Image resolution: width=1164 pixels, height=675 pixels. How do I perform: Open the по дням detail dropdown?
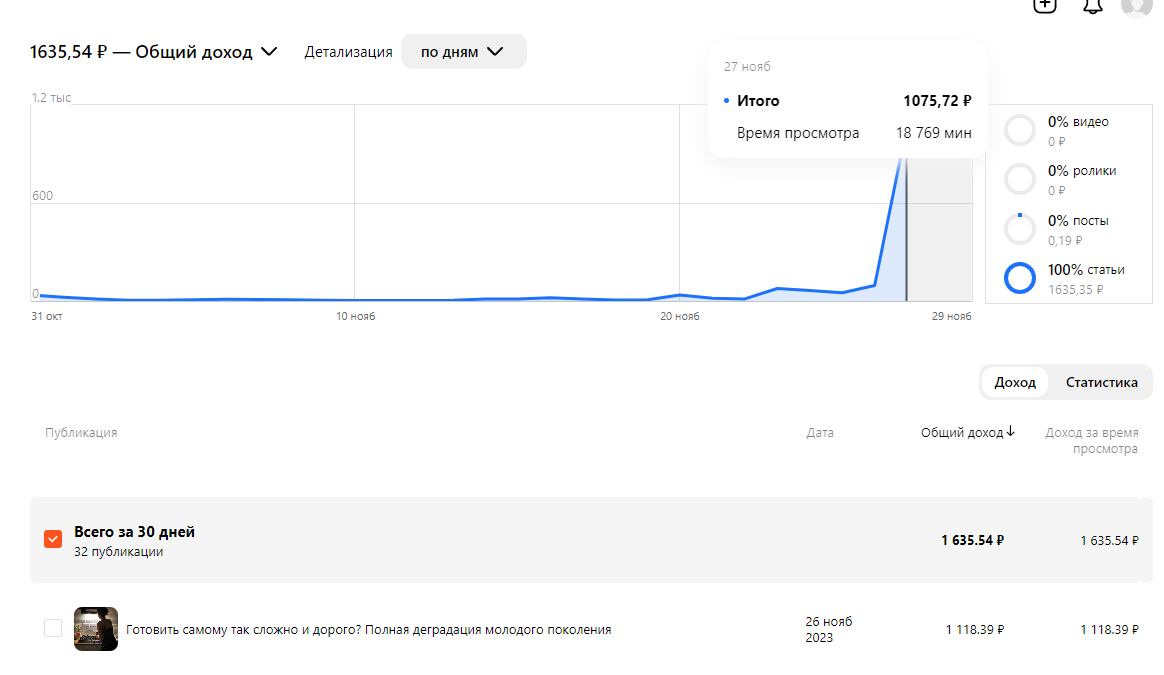[x=463, y=52]
